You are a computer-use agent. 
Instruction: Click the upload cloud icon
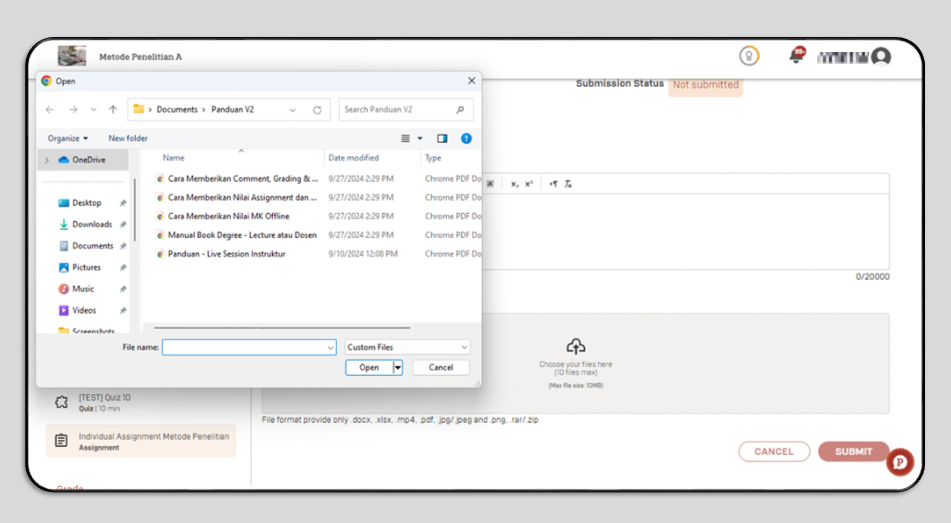pos(576,346)
